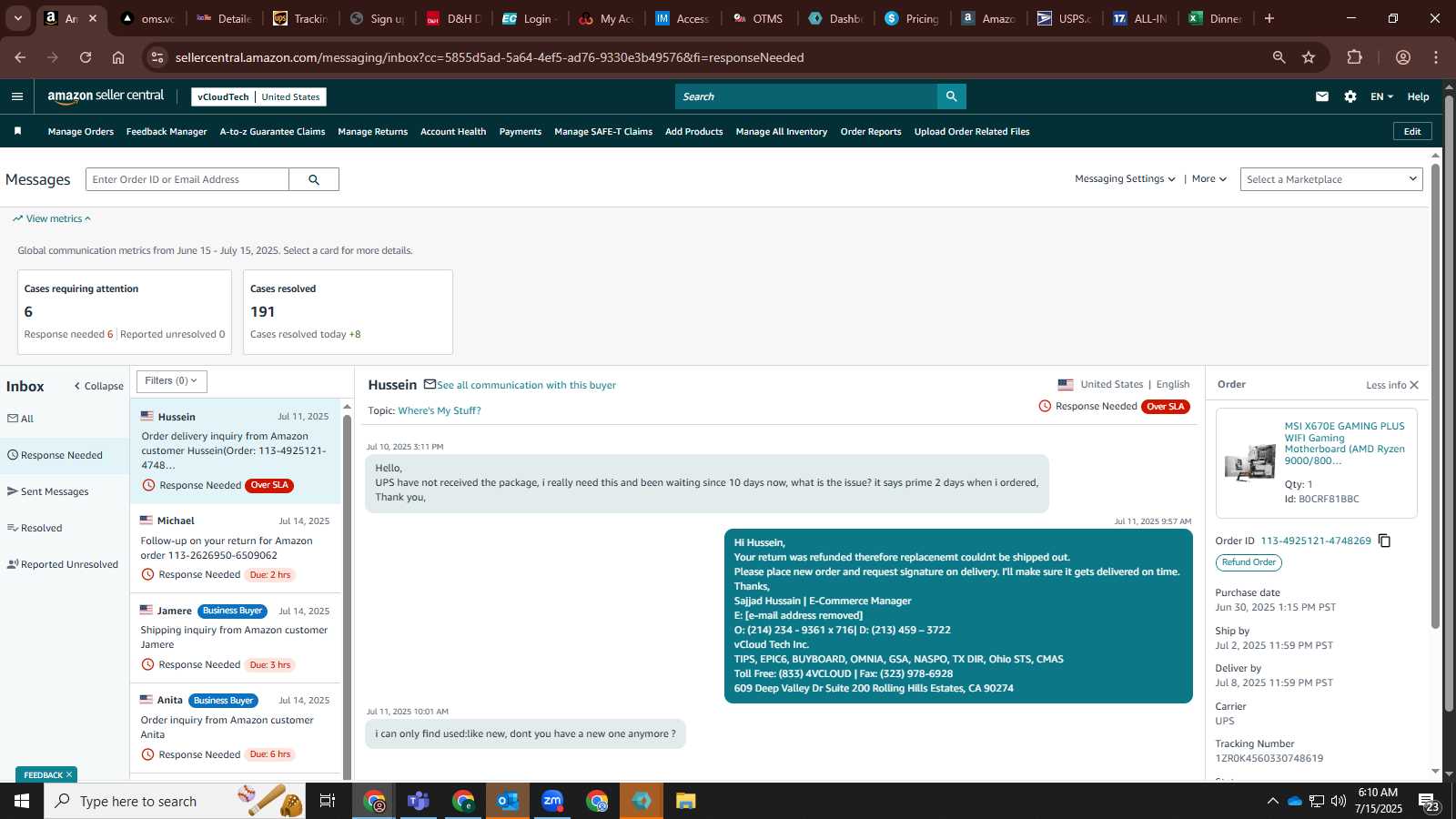Open A-to-z Guarantee Claims
Screen dimensions: 1456x819
click(x=272, y=132)
